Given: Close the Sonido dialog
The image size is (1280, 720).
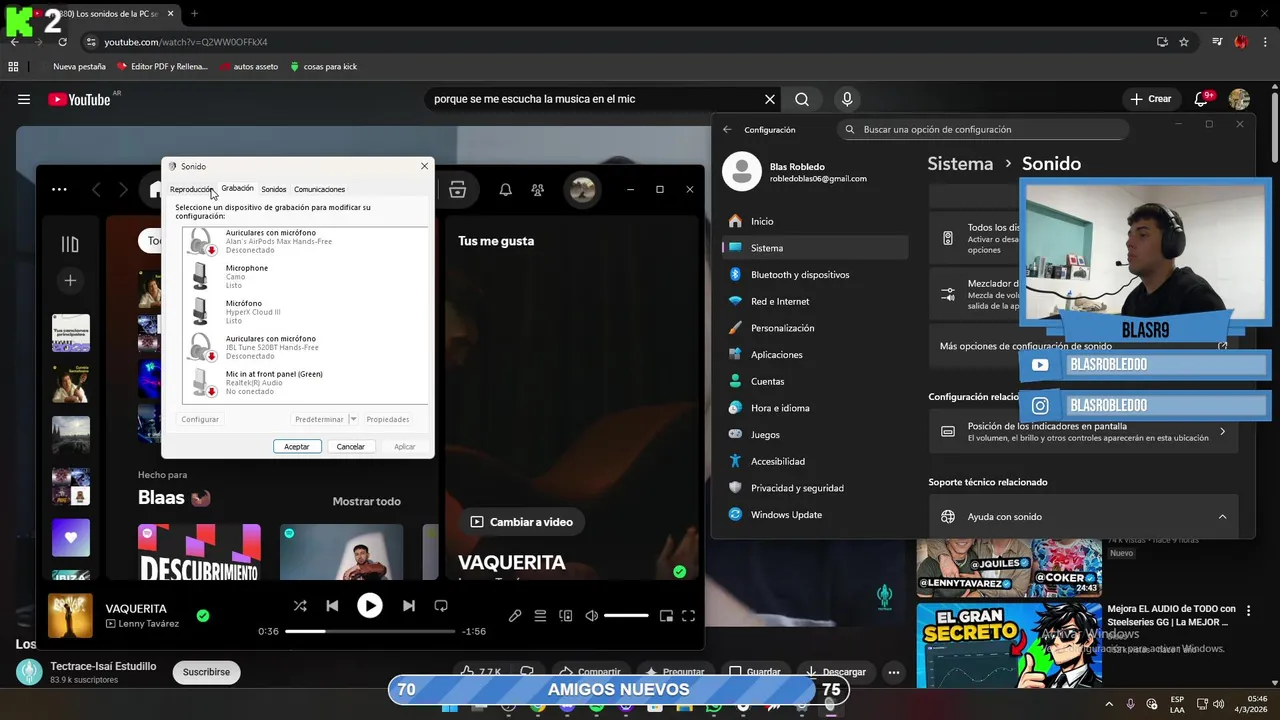Looking at the screenshot, I should (424, 166).
